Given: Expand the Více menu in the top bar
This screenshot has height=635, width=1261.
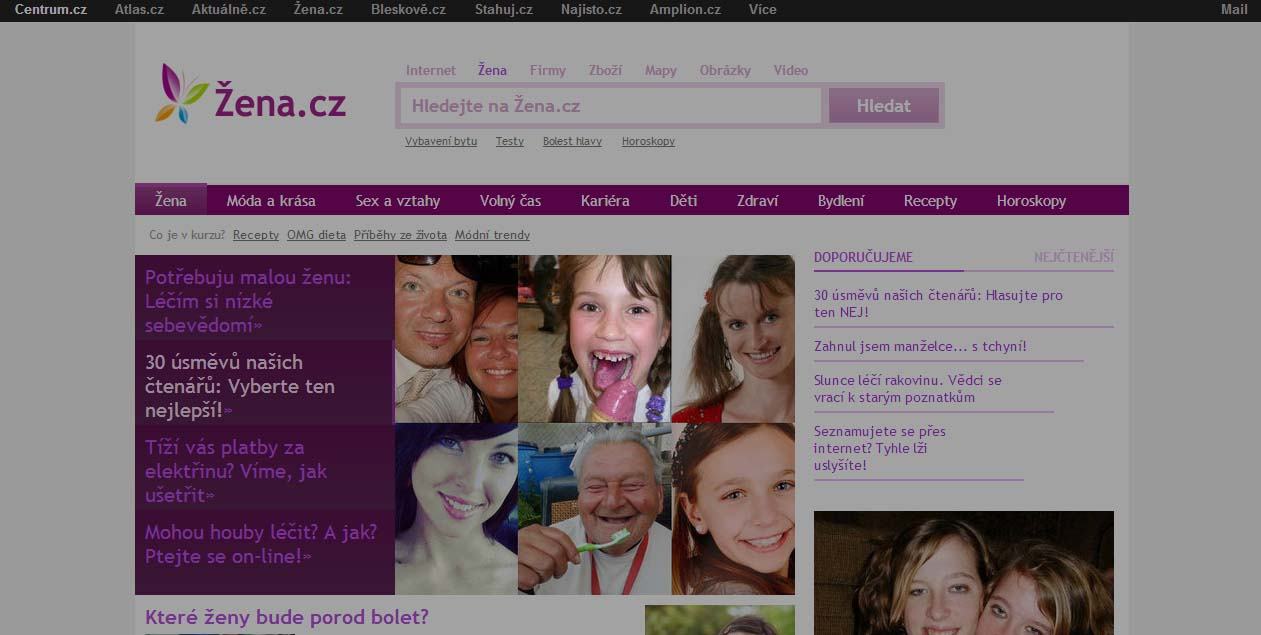Looking at the screenshot, I should (x=762, y=10).
